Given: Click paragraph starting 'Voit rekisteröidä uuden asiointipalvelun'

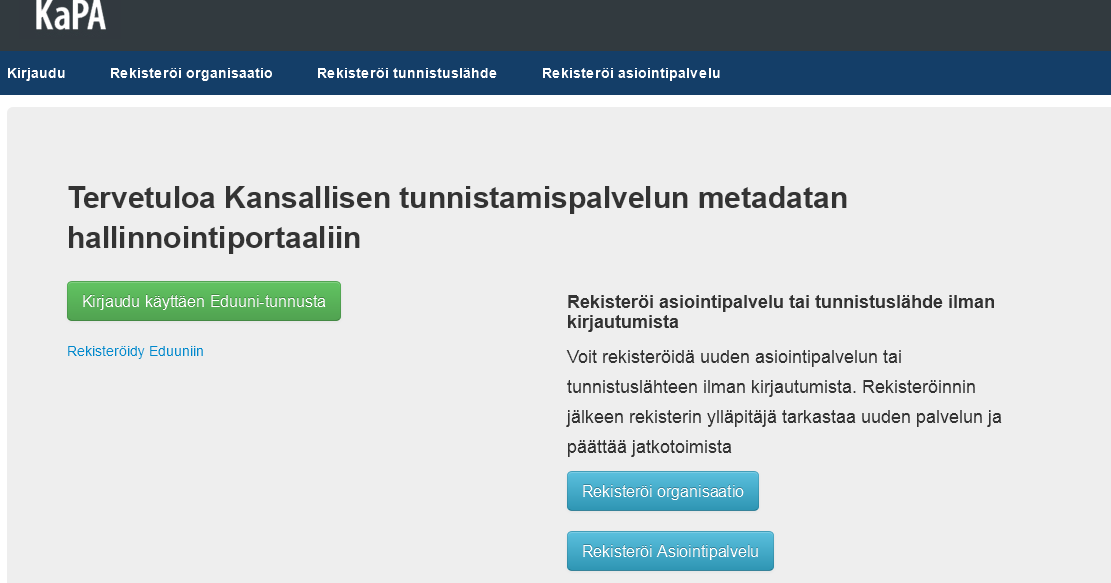Looking at the screenshot, I should pyautogui.click(x=784, y=402).
